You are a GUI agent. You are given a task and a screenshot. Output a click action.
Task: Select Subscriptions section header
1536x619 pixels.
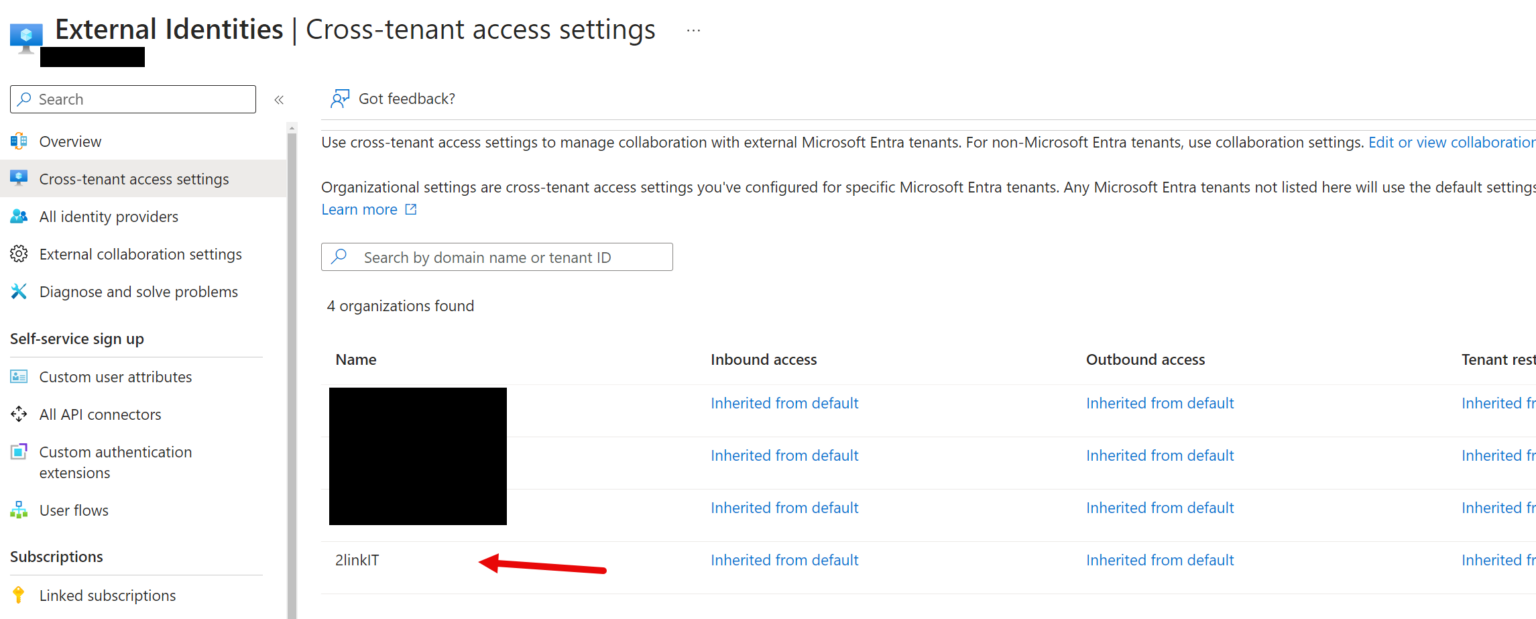click(x=55, y=557)
